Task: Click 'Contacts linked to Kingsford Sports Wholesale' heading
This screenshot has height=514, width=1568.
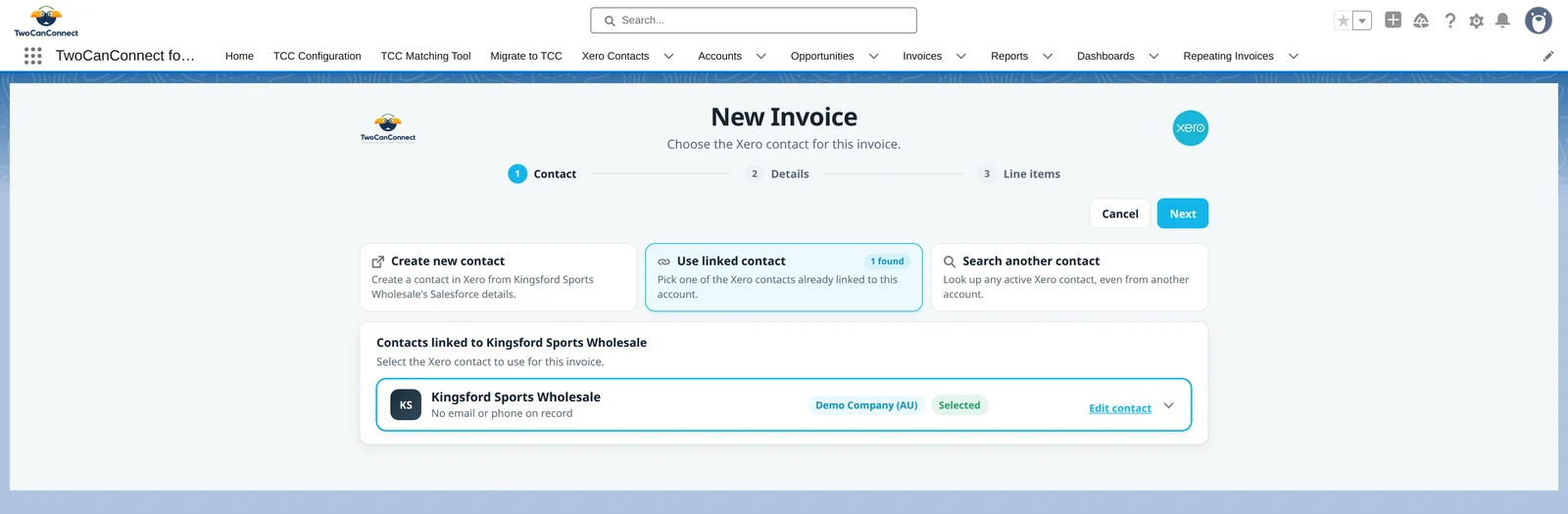Action: click(x=512, y=343)
